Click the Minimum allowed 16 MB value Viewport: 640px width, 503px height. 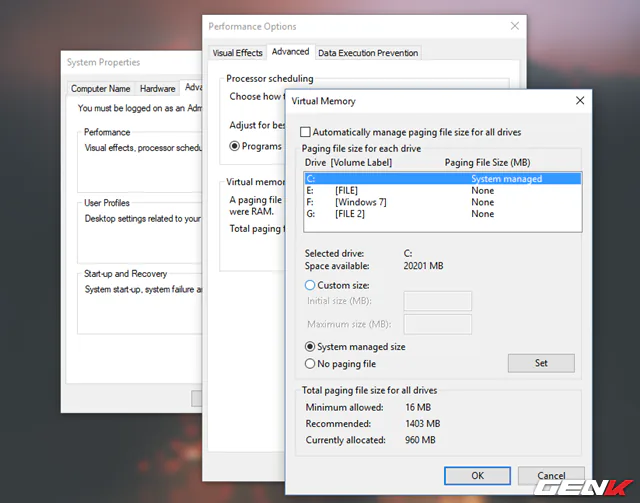pos(418,407)
